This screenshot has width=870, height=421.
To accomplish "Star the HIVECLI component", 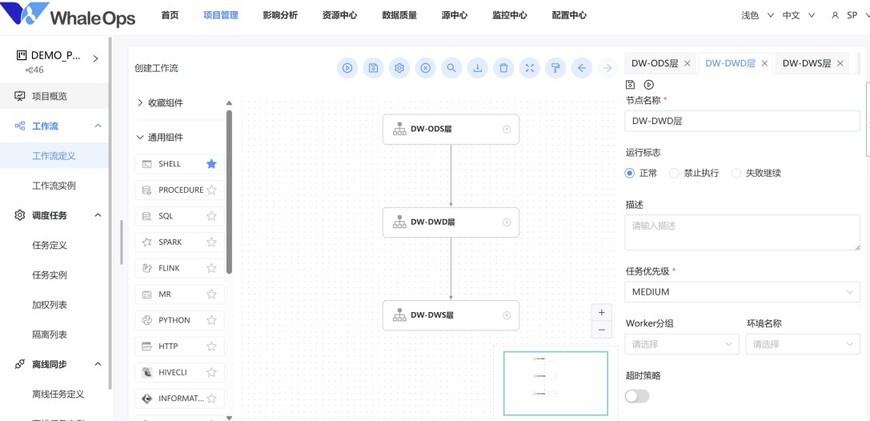I will click(211, 372).
